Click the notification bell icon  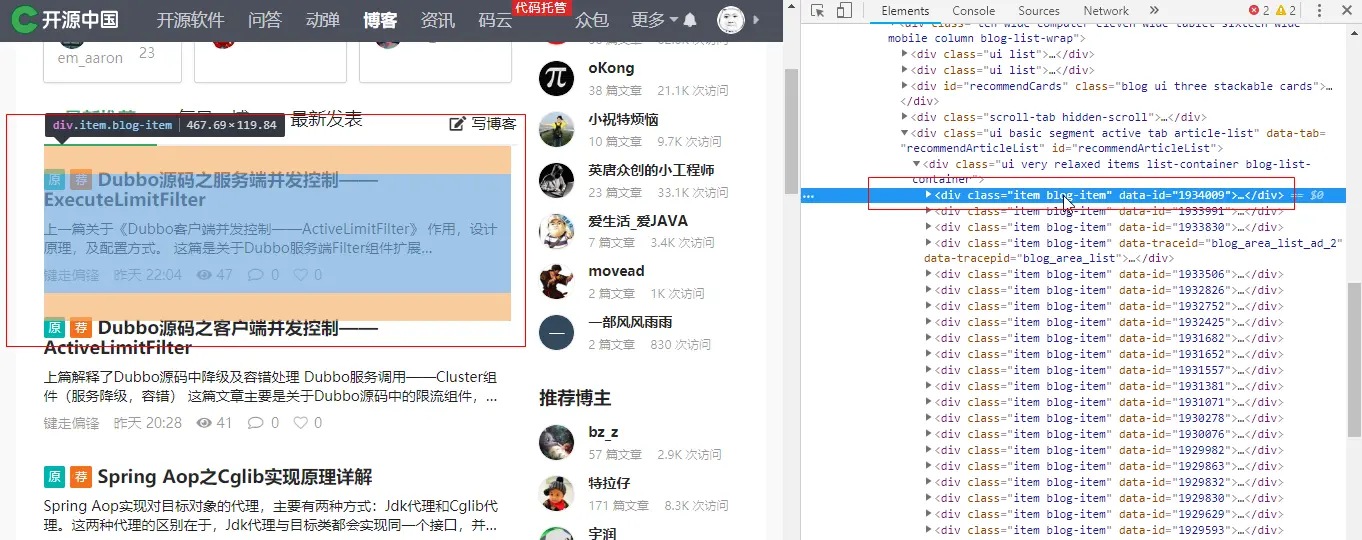pyautogui.click(x=690, y=20)
